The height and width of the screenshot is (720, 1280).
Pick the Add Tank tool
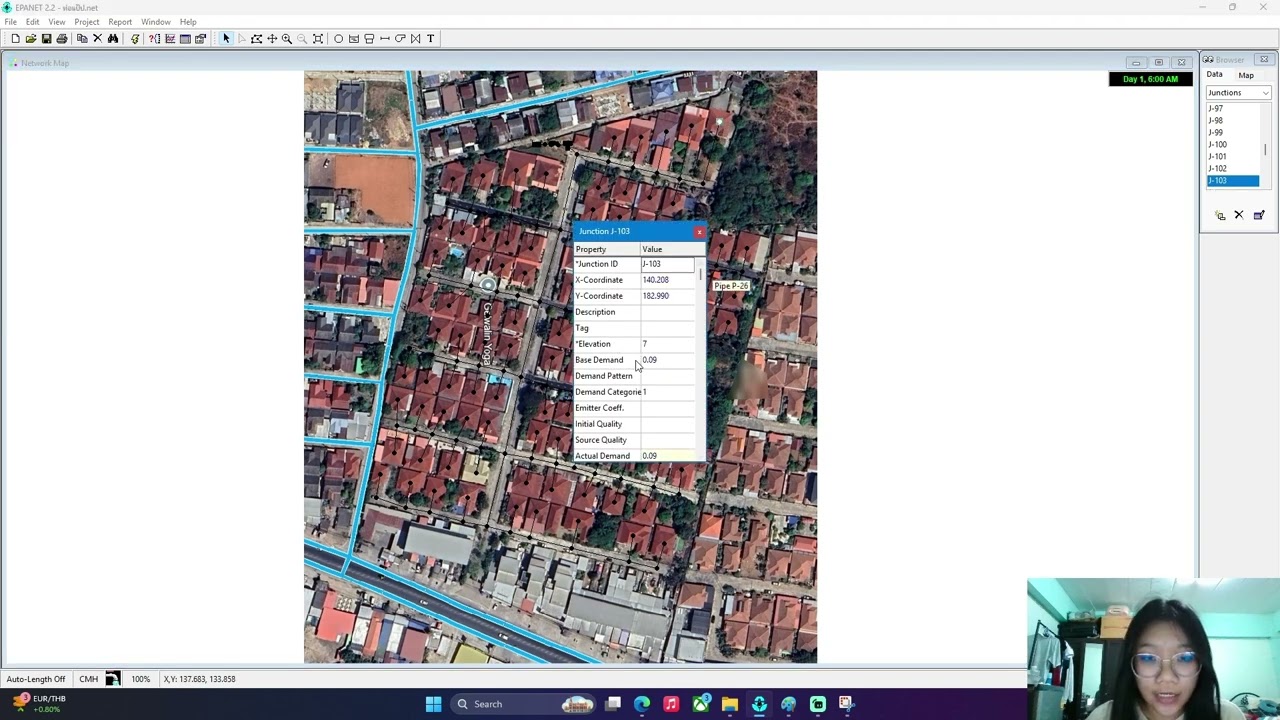pos(369,39)
